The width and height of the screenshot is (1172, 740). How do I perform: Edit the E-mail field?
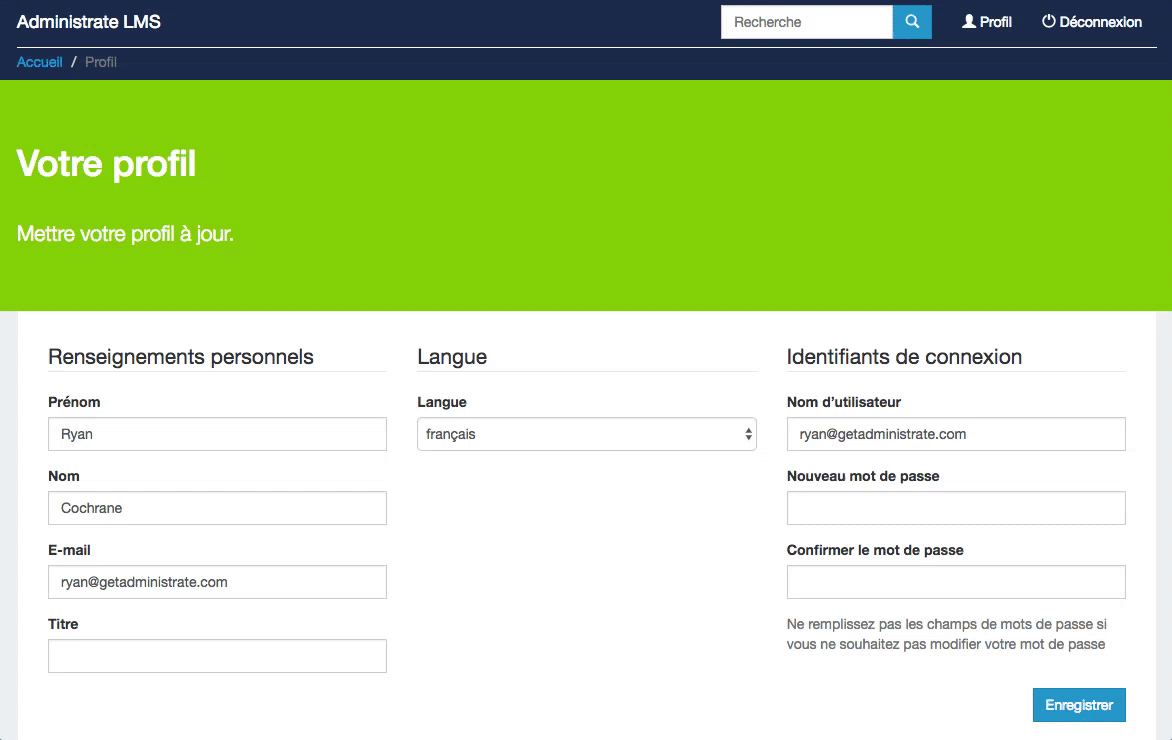(x=218, y=582)
